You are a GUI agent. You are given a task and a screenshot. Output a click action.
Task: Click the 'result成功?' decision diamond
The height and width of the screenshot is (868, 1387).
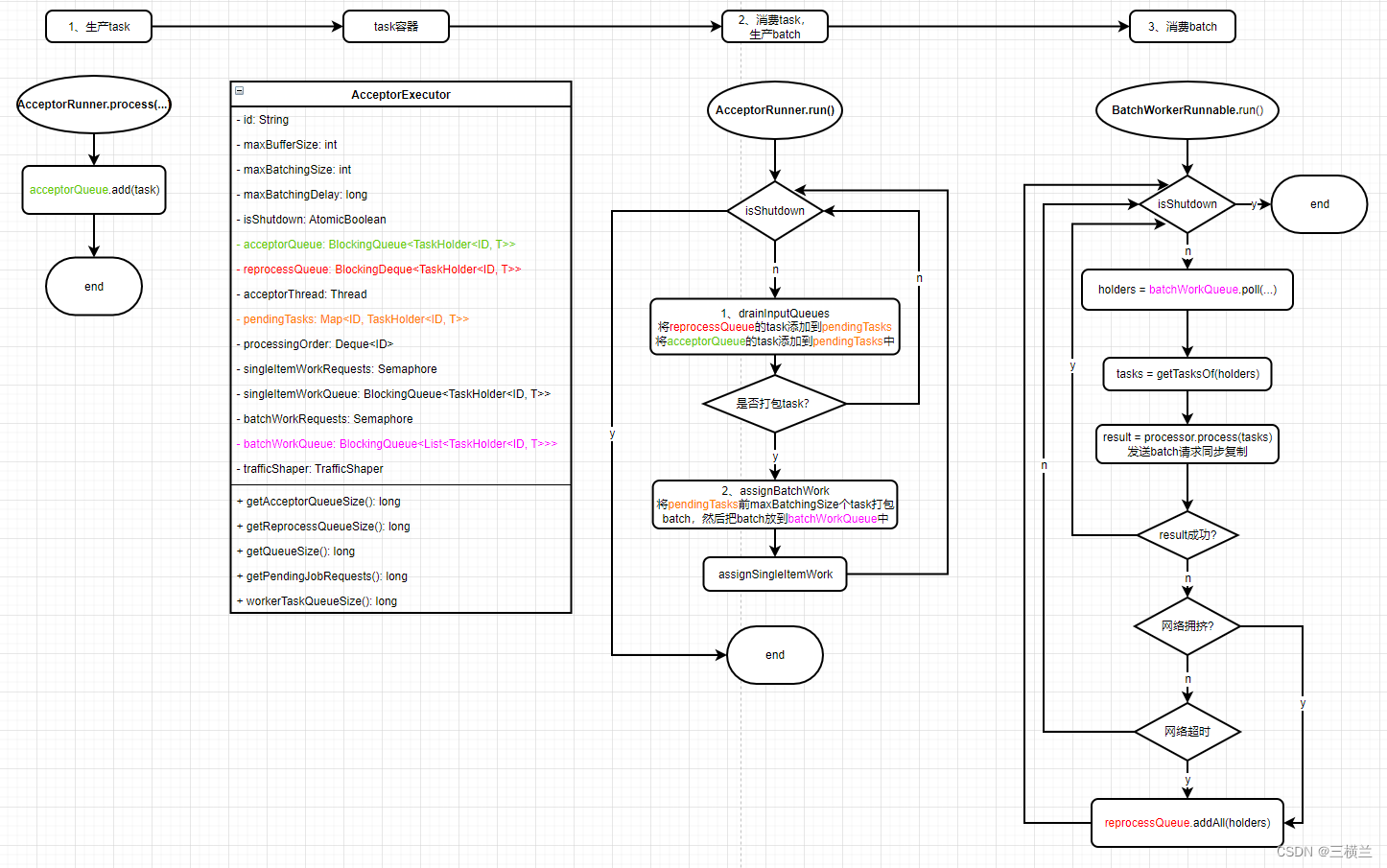tap(1187, 535)
